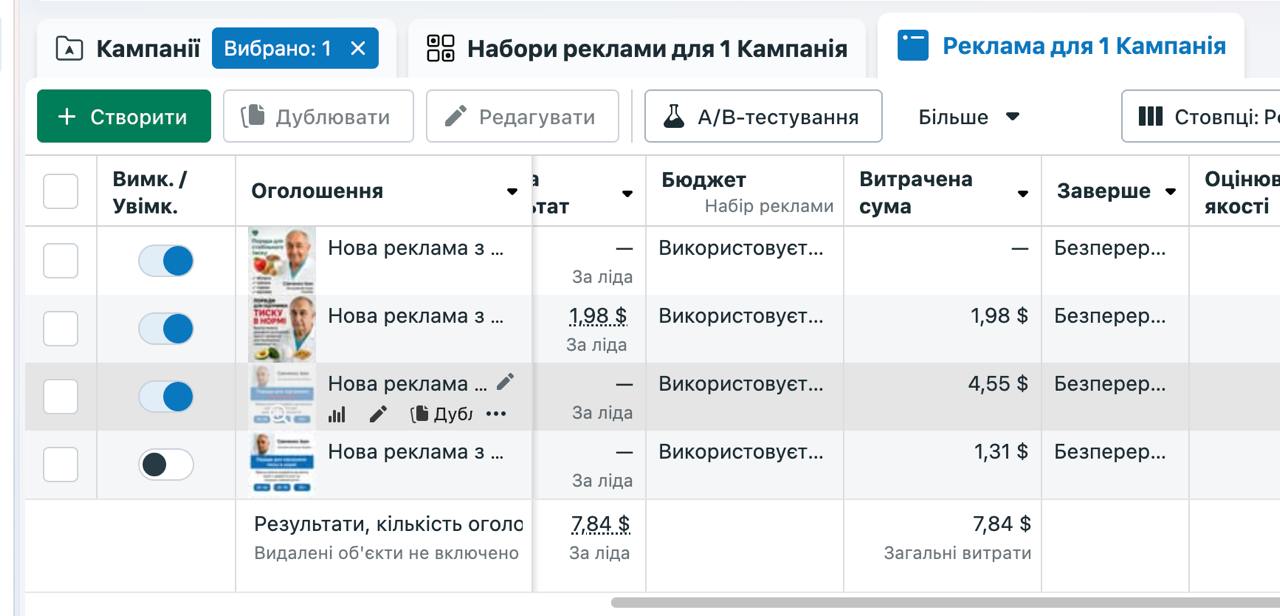Click the green 'Створити' button
The image size is (1280, 616).
coord(124,117)
